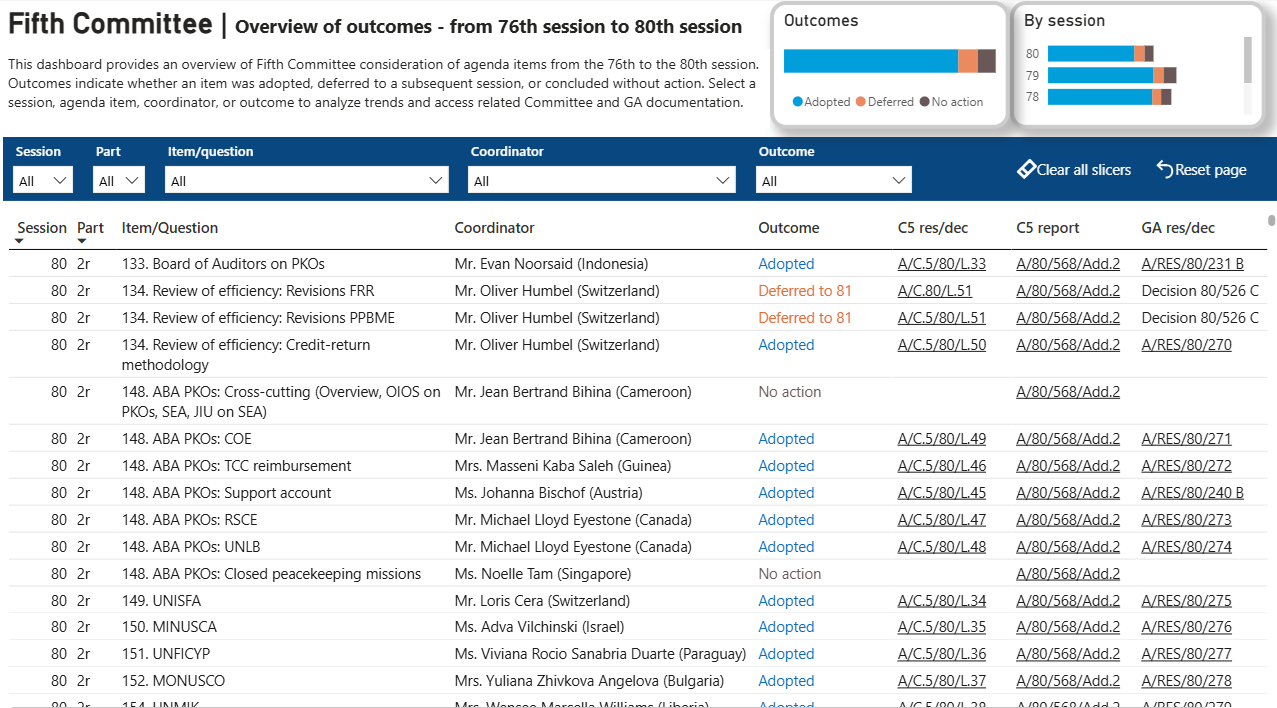Open the A/C.5/80/L.33 resolution link

pos(942,264)
